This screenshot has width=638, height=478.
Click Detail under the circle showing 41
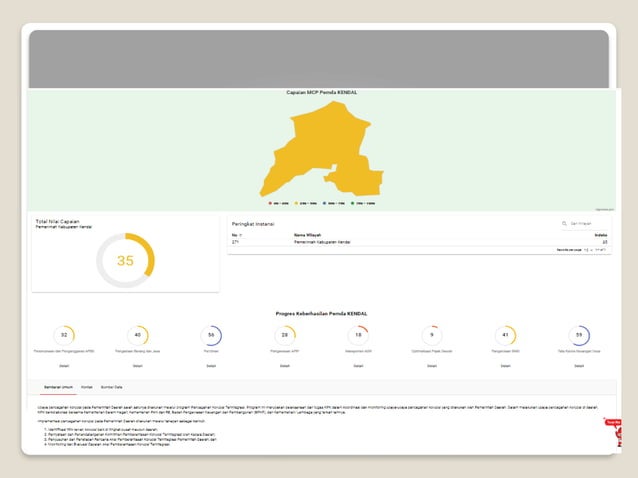(x=505, y=366)
